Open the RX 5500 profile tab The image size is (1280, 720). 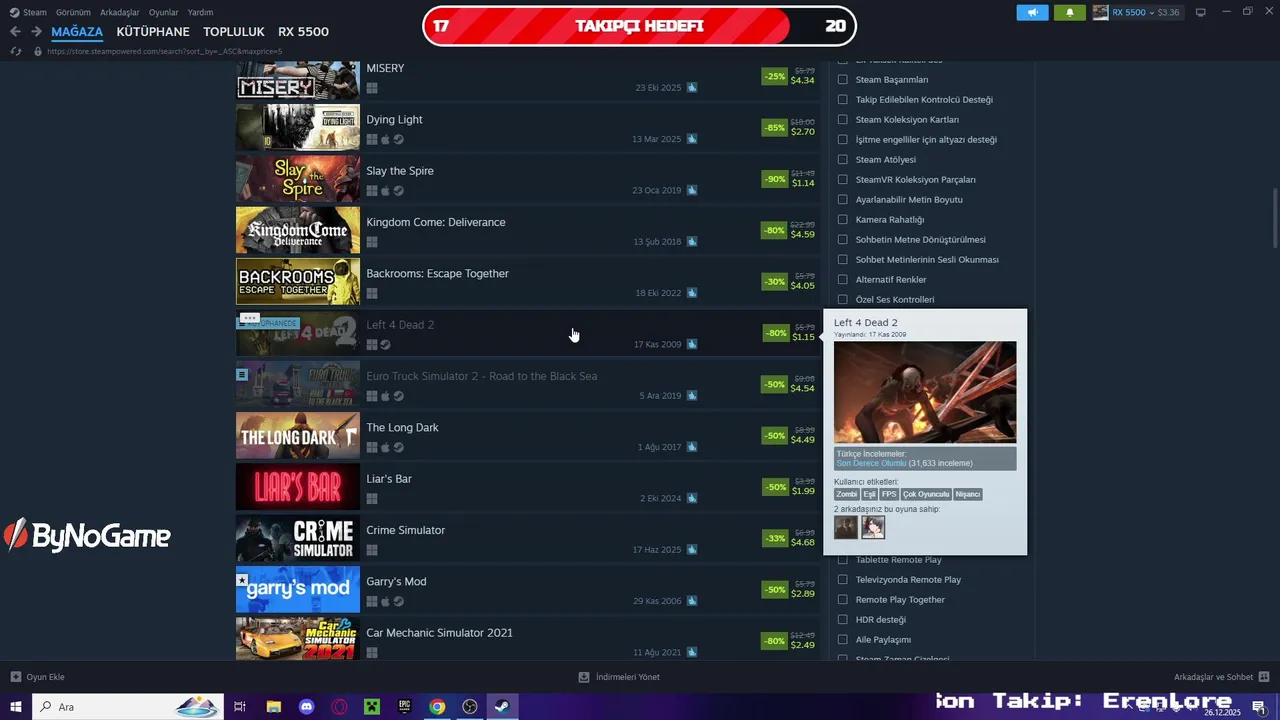pos(303,32)
